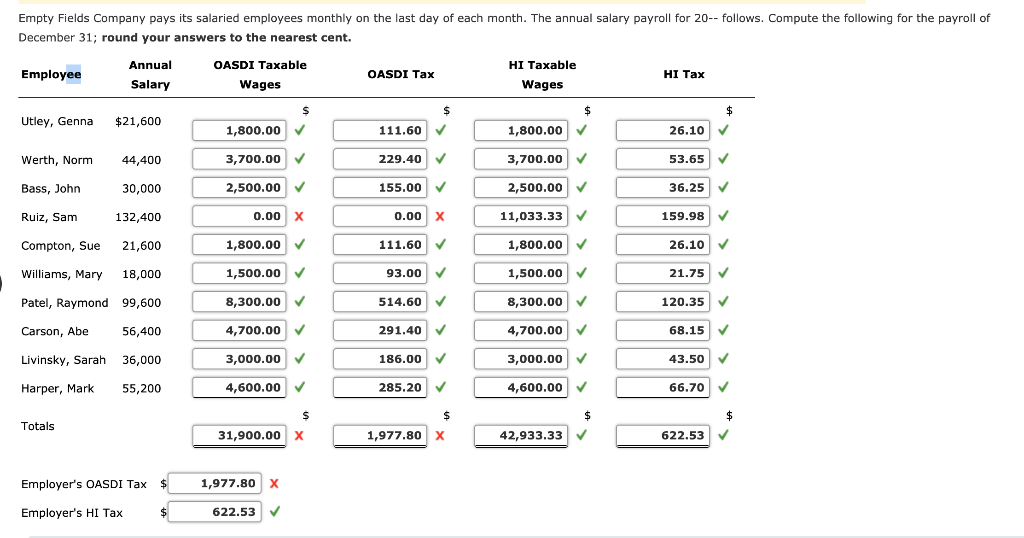
Task: Click green check next to Ruiz HI Tax 159.98
Action: [x=724, y=215]
